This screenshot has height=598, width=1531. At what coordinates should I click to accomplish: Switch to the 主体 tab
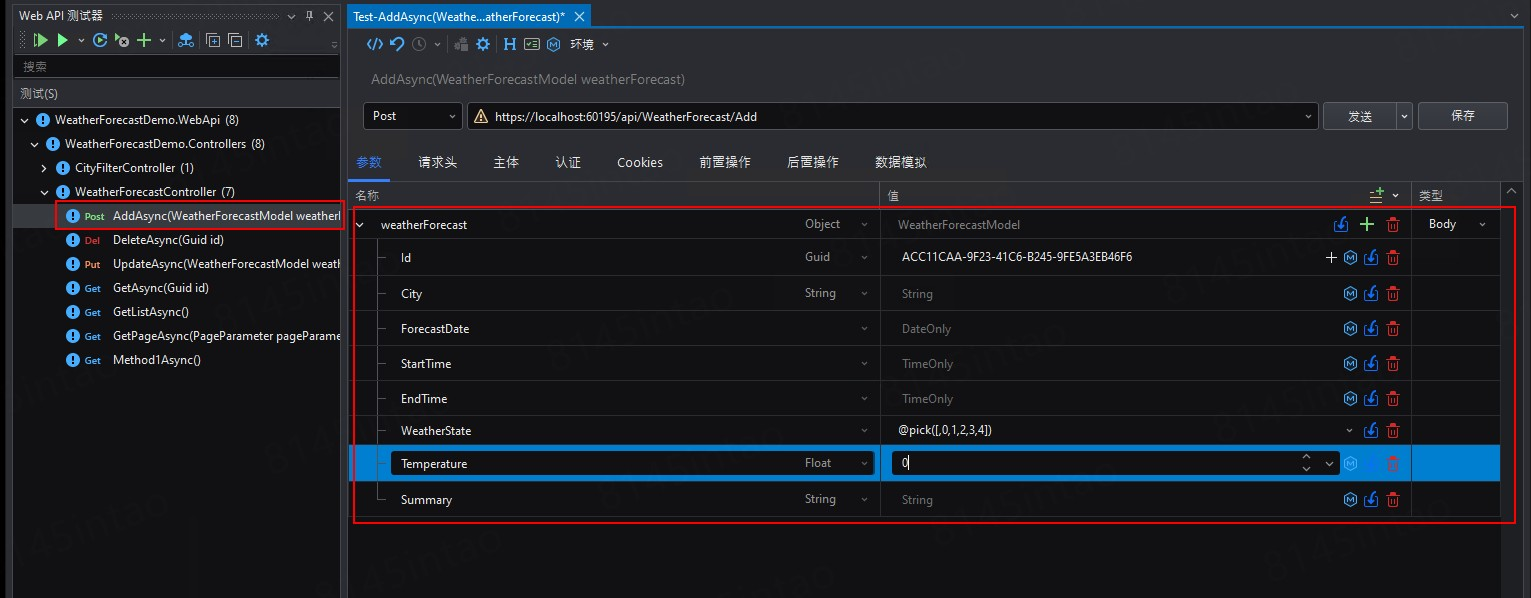point(506,162)
